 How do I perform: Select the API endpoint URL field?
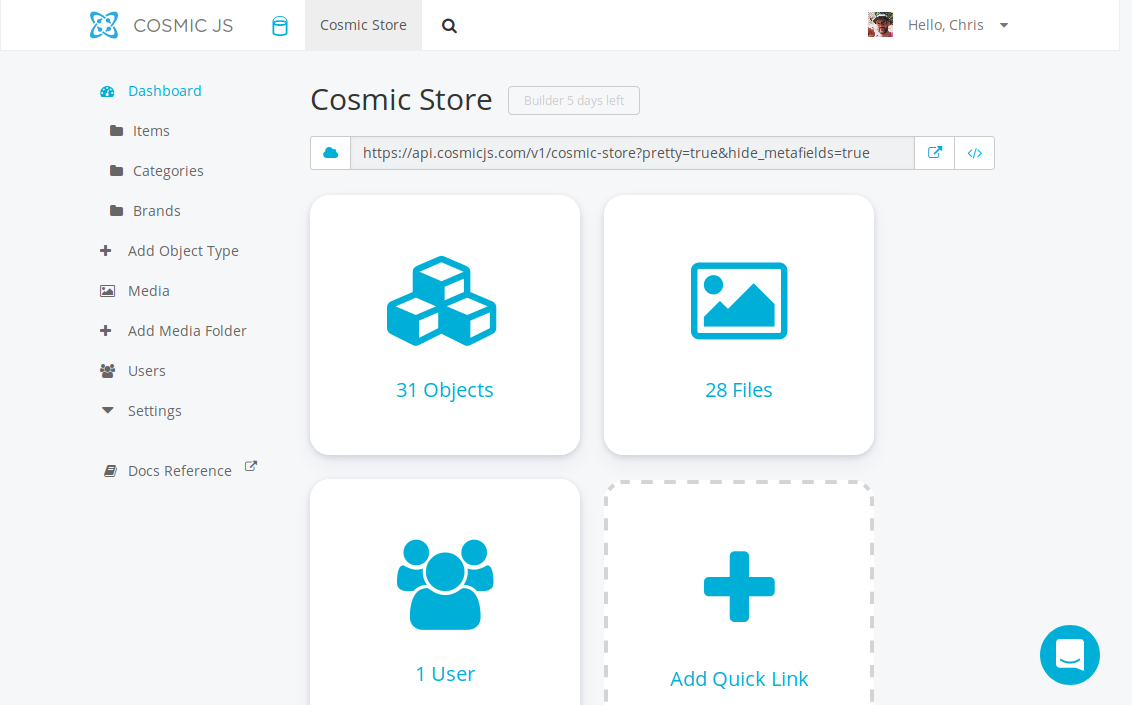(632, 153)
